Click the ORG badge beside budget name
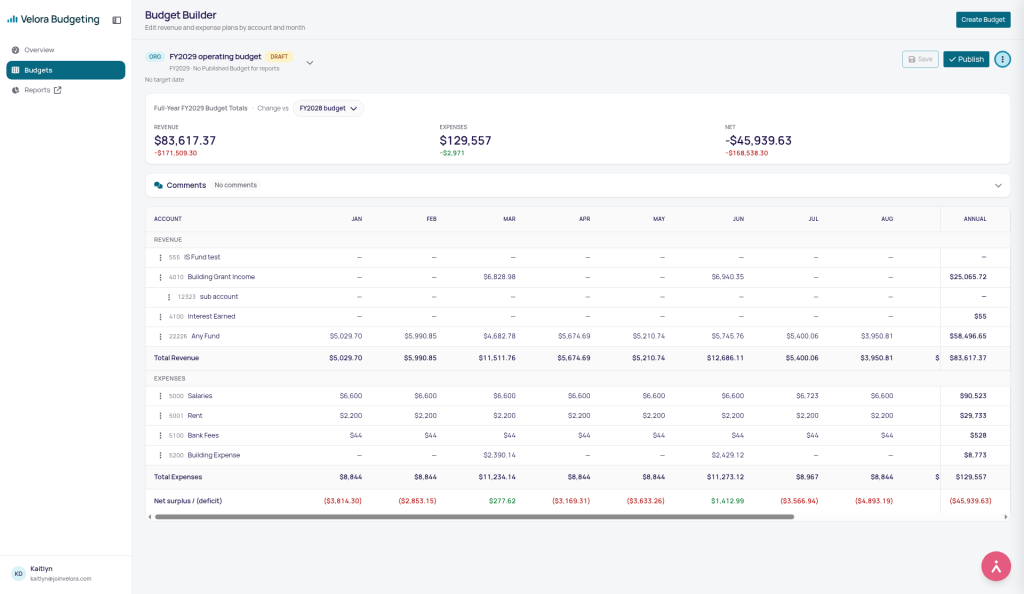Viewport: 1024px width, 594px height. pyautogui.click(x=155, y=57)
